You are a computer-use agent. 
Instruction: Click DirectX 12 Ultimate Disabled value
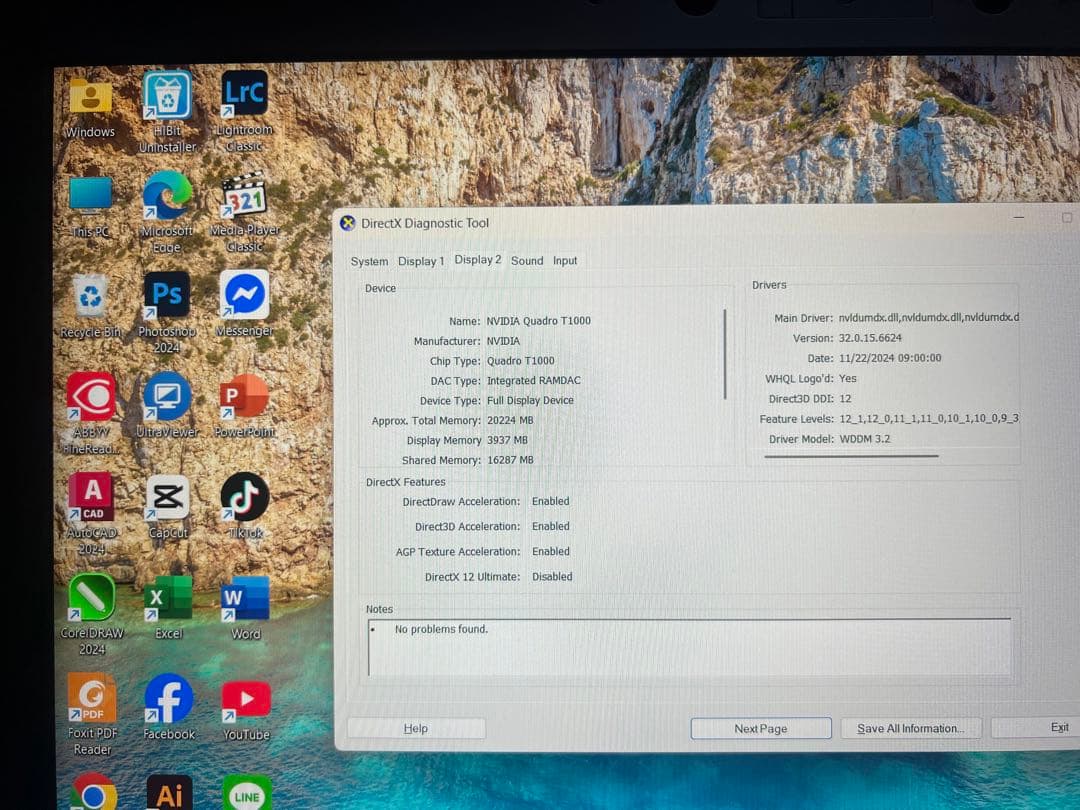pyautogui.click(x=552, y=577)
